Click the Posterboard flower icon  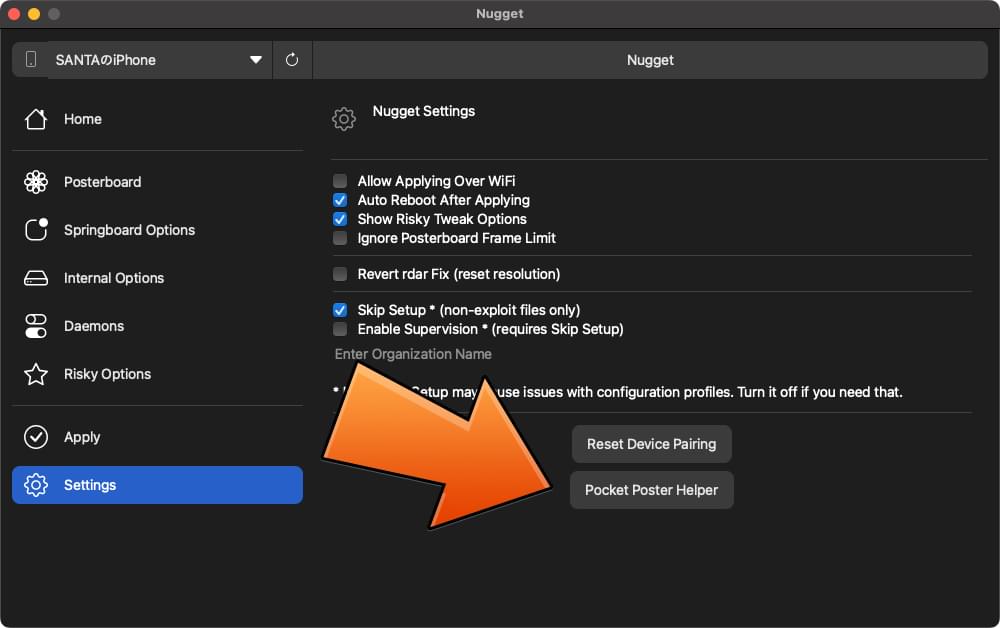pyautogui.click(x=36, y=182)
